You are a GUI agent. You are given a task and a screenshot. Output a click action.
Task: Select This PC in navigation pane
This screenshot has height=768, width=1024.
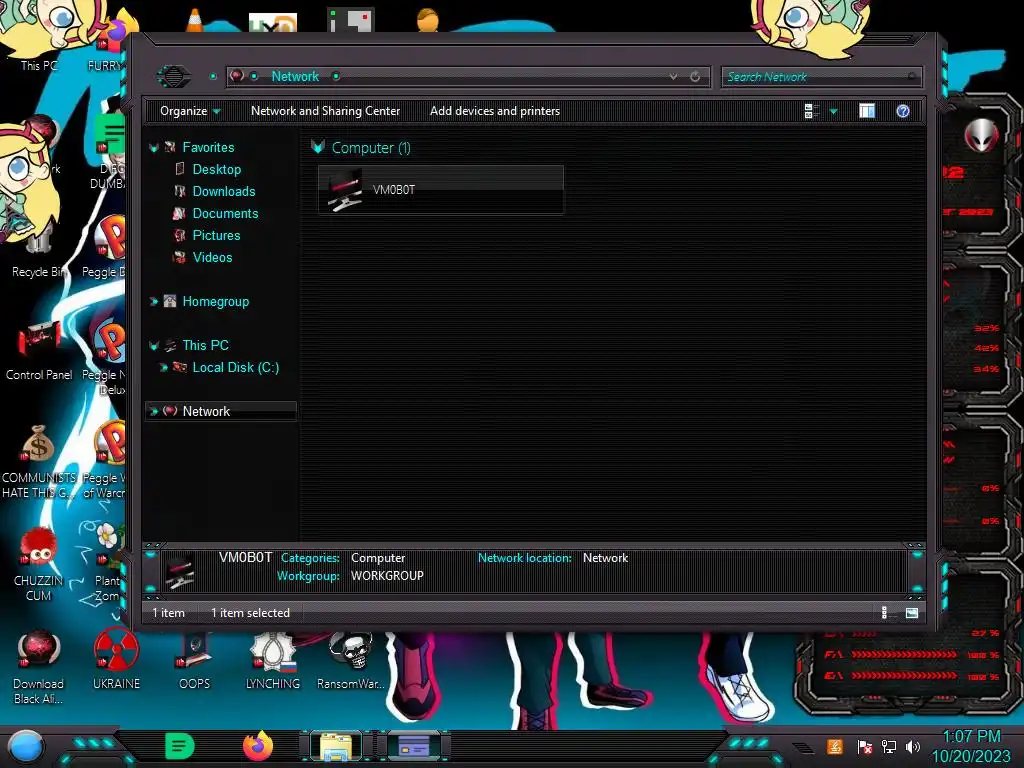205,345
